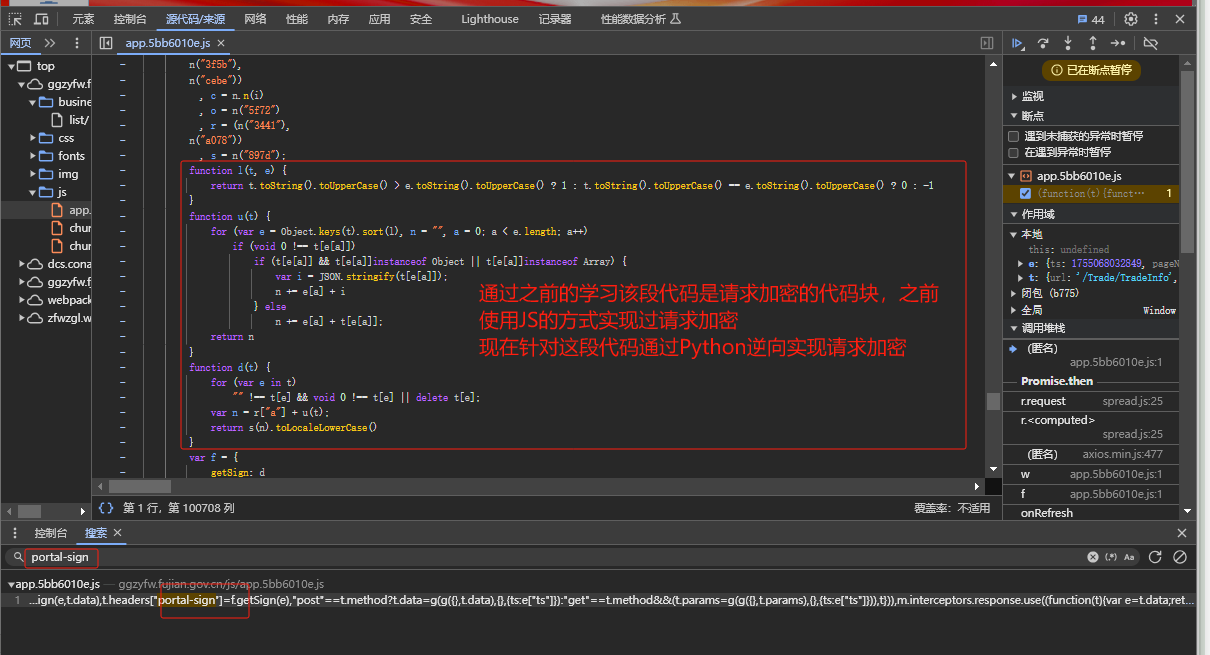Expand the img folder
The height and width of the screenshot is (655, 1210).
coord(33,174)
